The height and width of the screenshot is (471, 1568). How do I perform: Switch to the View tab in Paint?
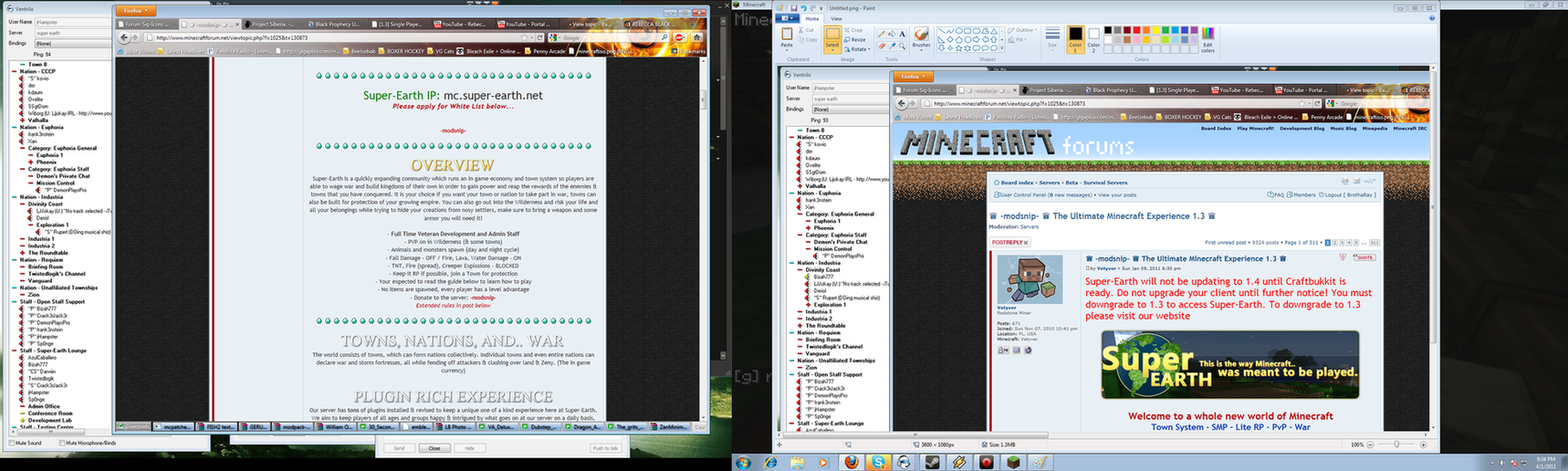tap(836, 18)
